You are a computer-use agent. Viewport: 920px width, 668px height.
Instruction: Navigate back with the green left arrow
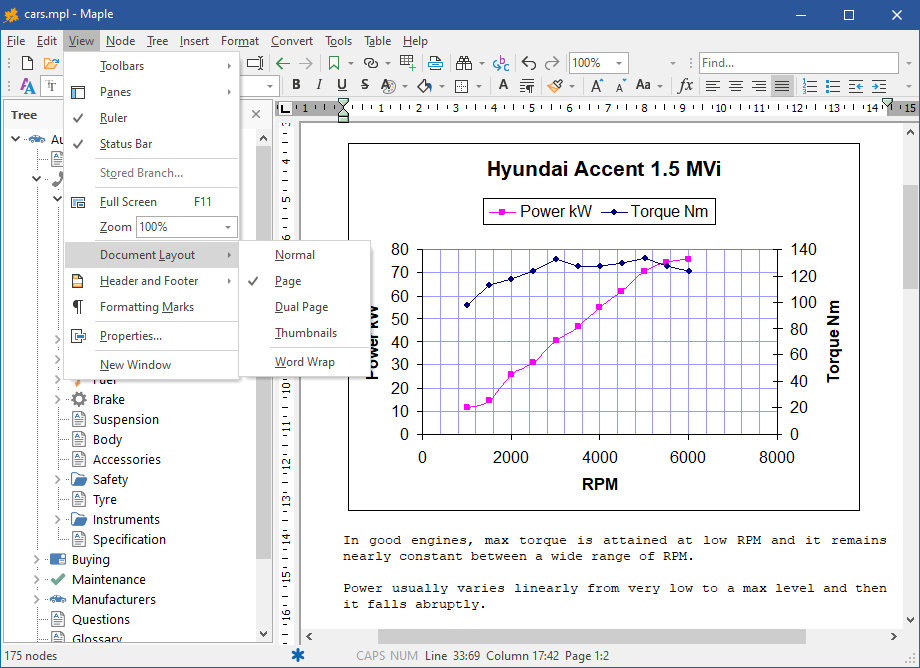click(283, 63)
